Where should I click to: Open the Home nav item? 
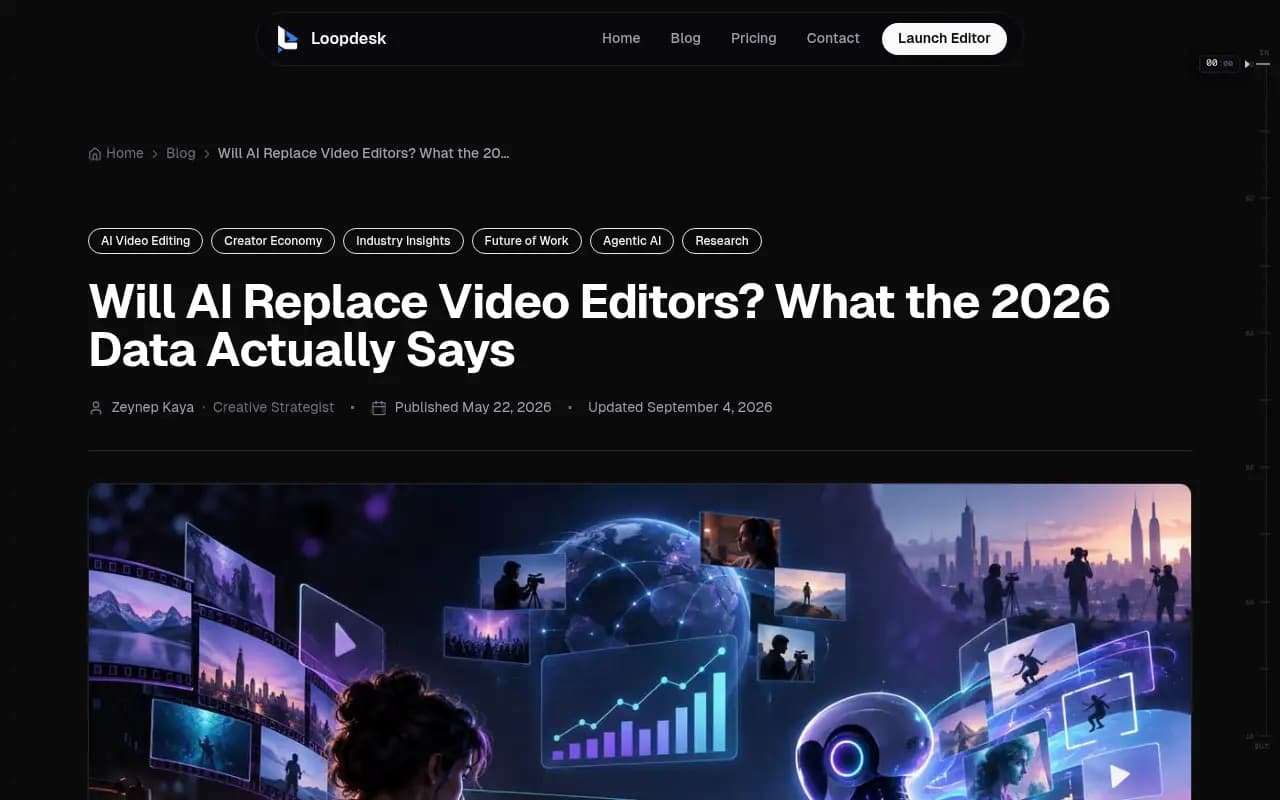click(621, 38)
